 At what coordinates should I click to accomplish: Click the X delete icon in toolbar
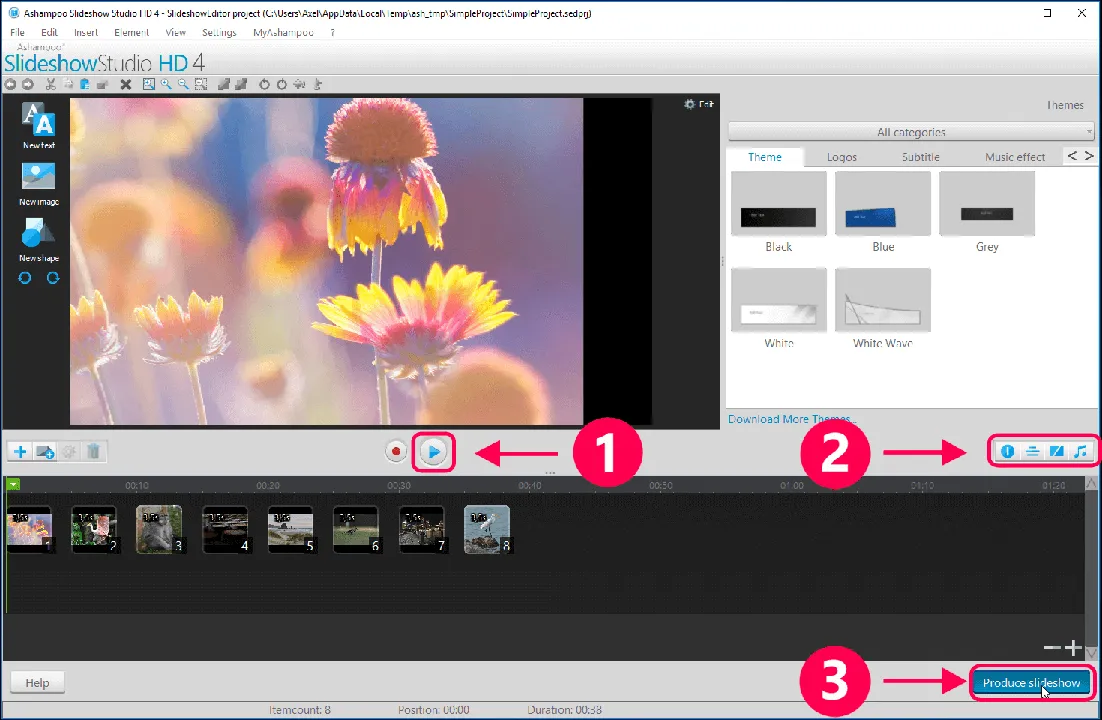click(126, 84)
